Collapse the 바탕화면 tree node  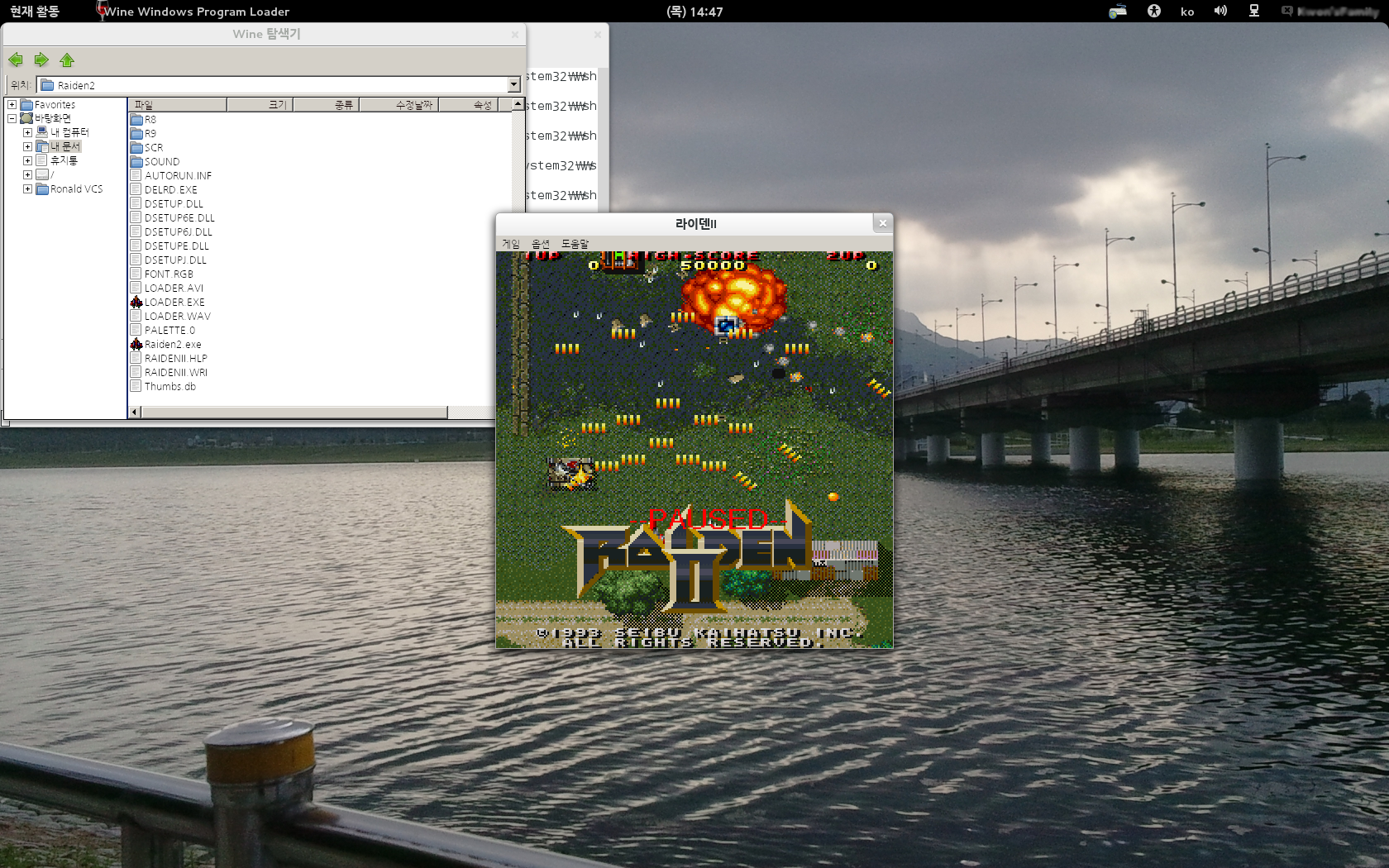click(x=12, y=118)
